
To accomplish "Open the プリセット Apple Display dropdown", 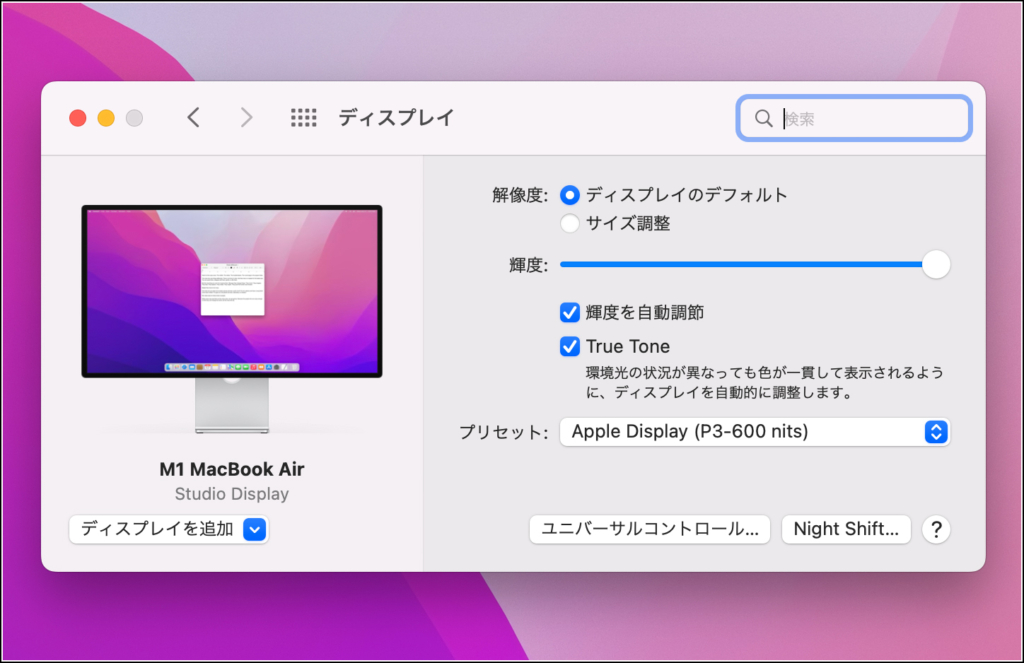I will click(x=754, y=432).
